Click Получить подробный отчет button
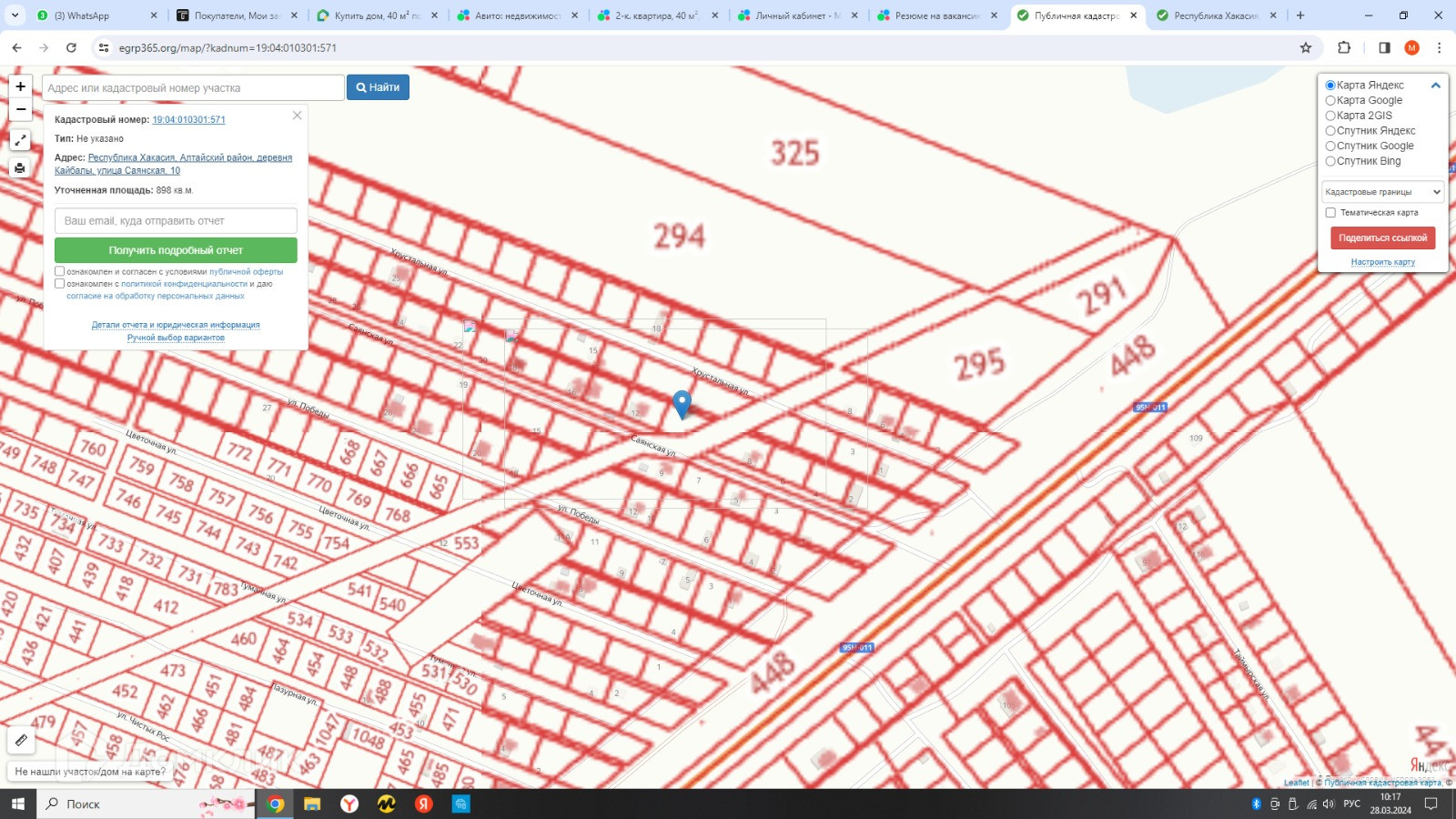 tap(176, 250)
